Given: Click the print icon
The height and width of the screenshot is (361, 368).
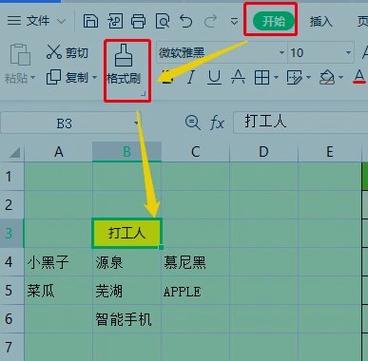Looking at the screenshot, I should (138, 22).
